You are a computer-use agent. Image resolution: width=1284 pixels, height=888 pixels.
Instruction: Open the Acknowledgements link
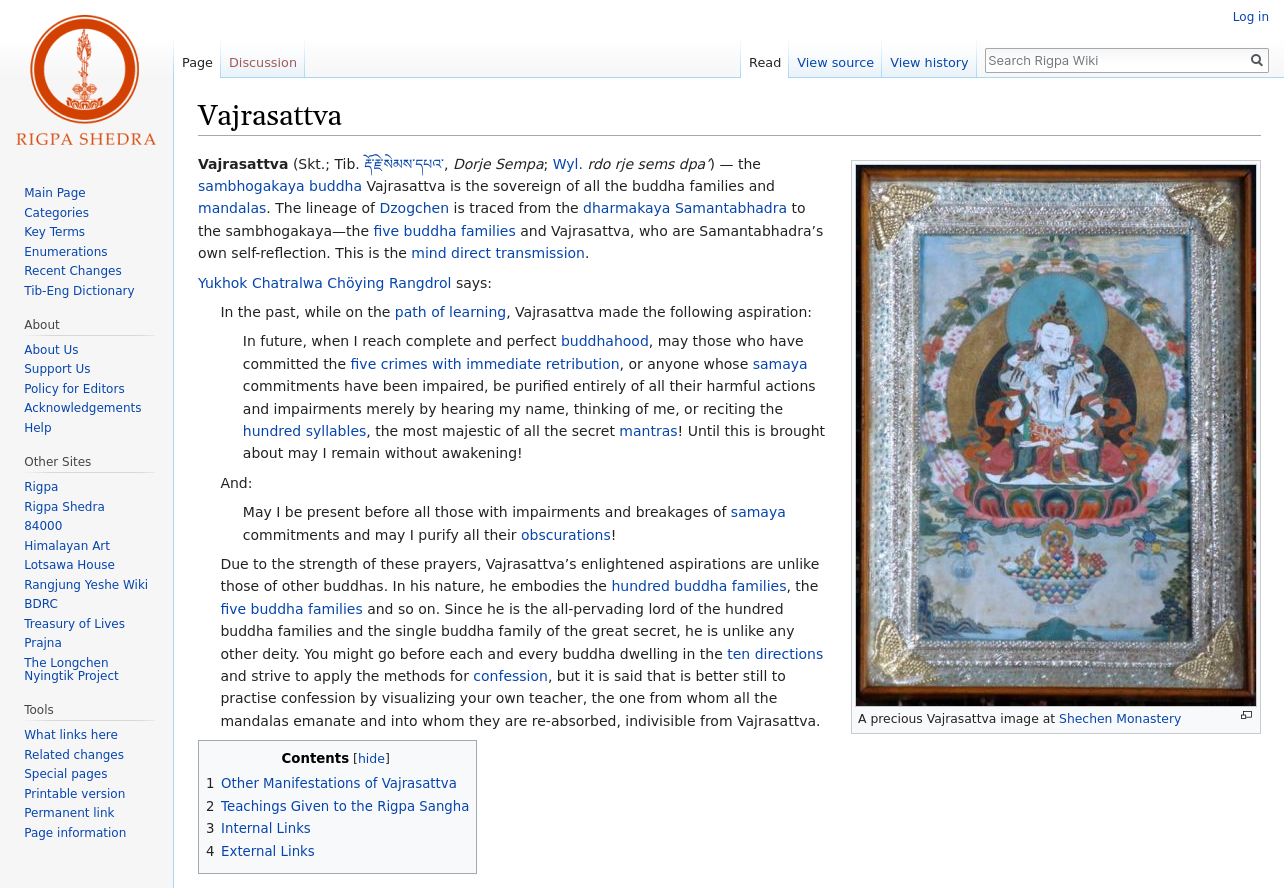tap(83, 408)
